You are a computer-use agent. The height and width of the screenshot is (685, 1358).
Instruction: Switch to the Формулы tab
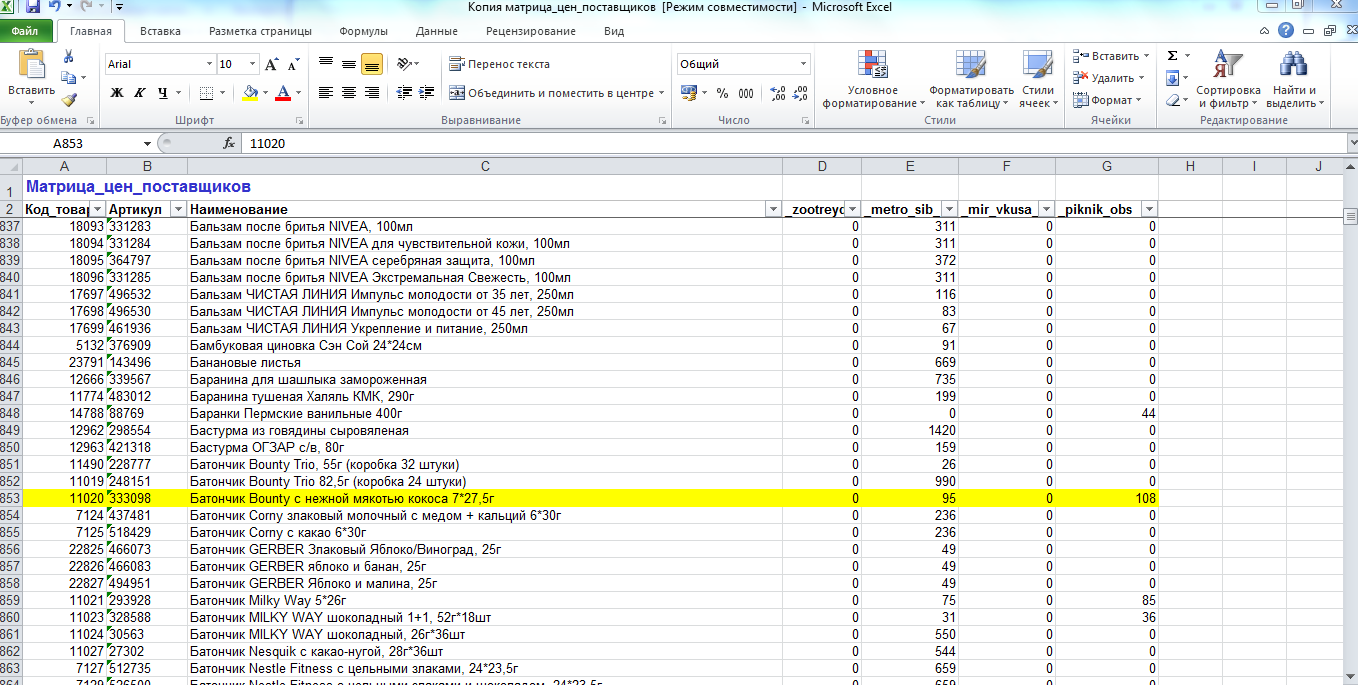363,31
